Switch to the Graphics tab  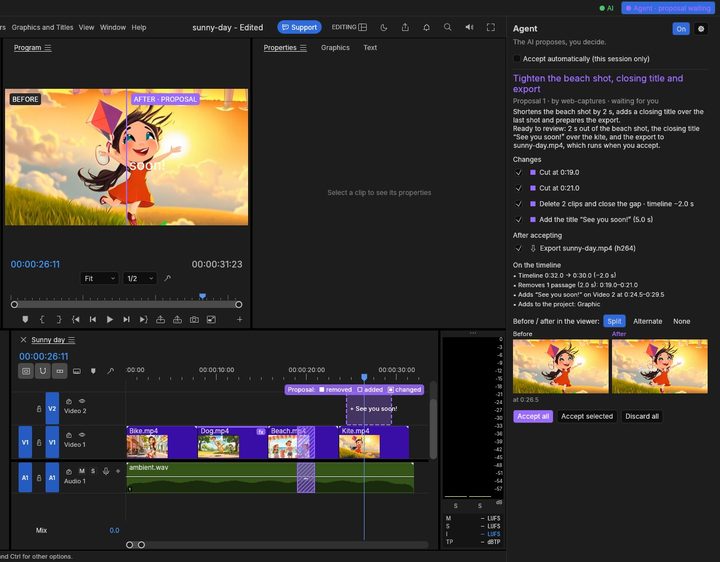tap(335, 48)
